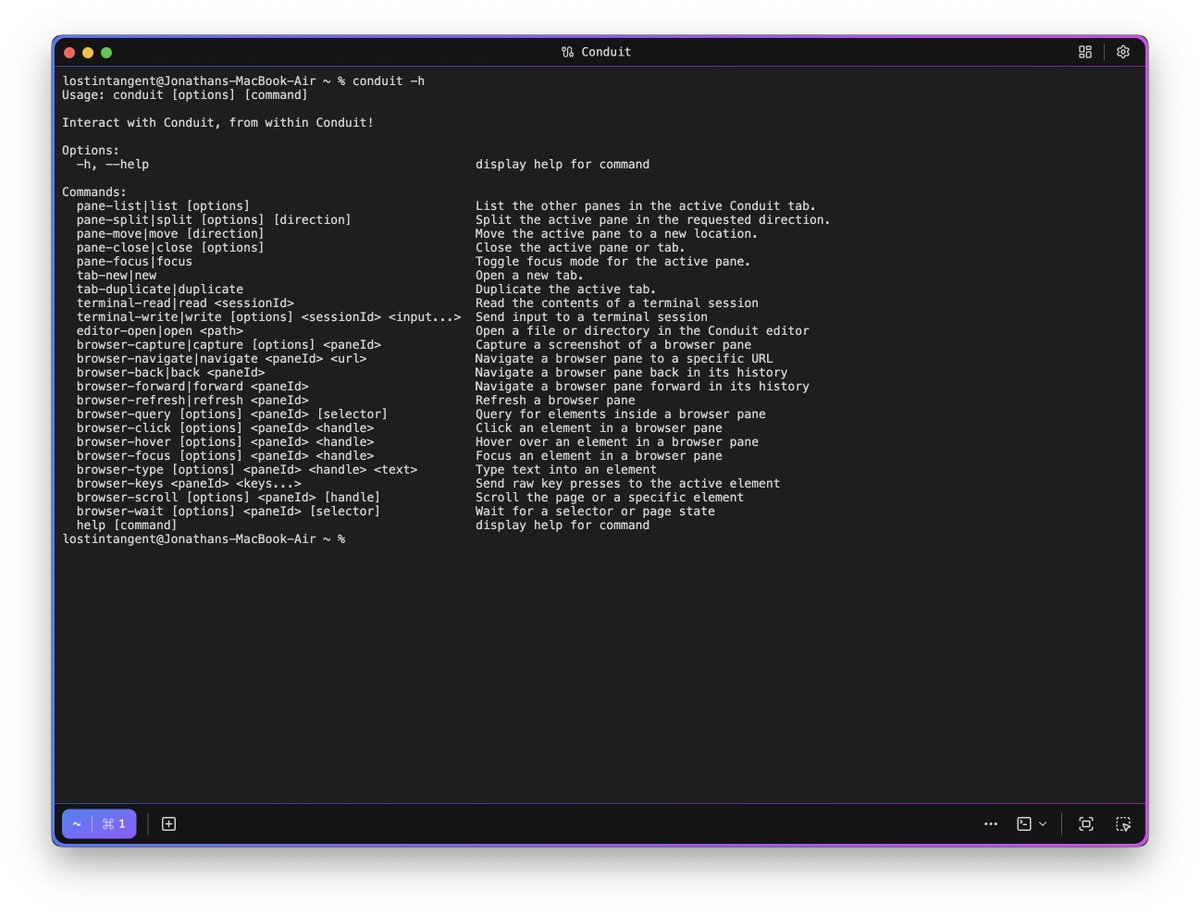This screenshot has width=1200, height=915.
Task: Enter full screen via the green traffic light
Action: coord(105,51)
